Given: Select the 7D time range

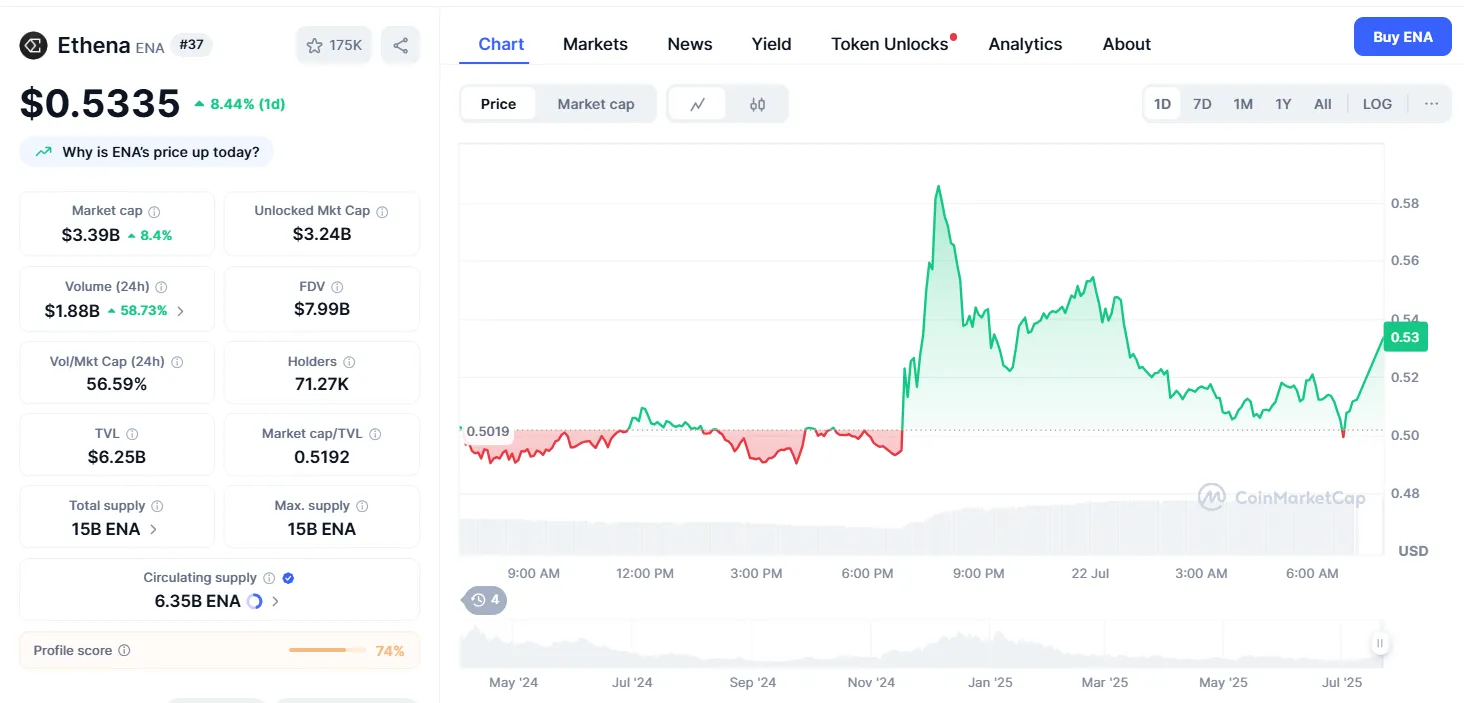Looking at the screenshot, I should pyautogui.click(x=1202, y=104).
